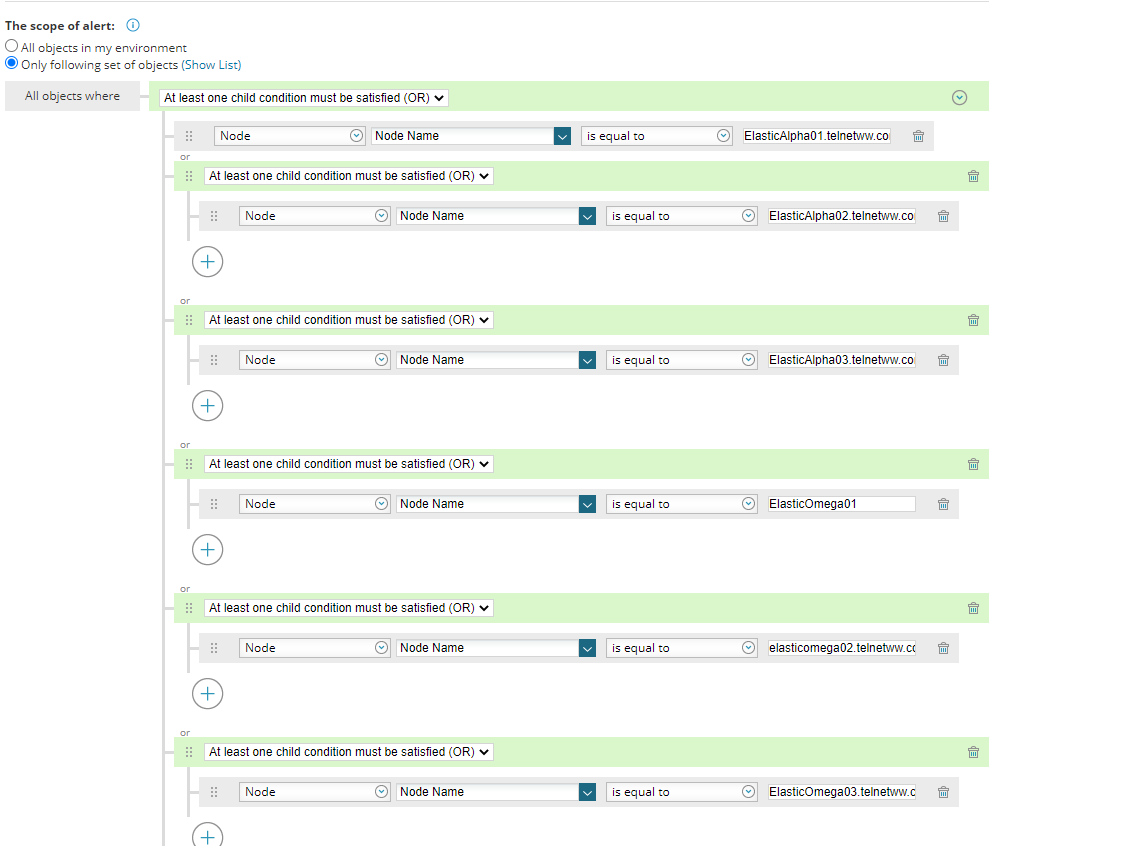Click drag handle of ElasticAlpha01 condition row
This screenshot has width=1138, height=846.
(x=189, y=136)
